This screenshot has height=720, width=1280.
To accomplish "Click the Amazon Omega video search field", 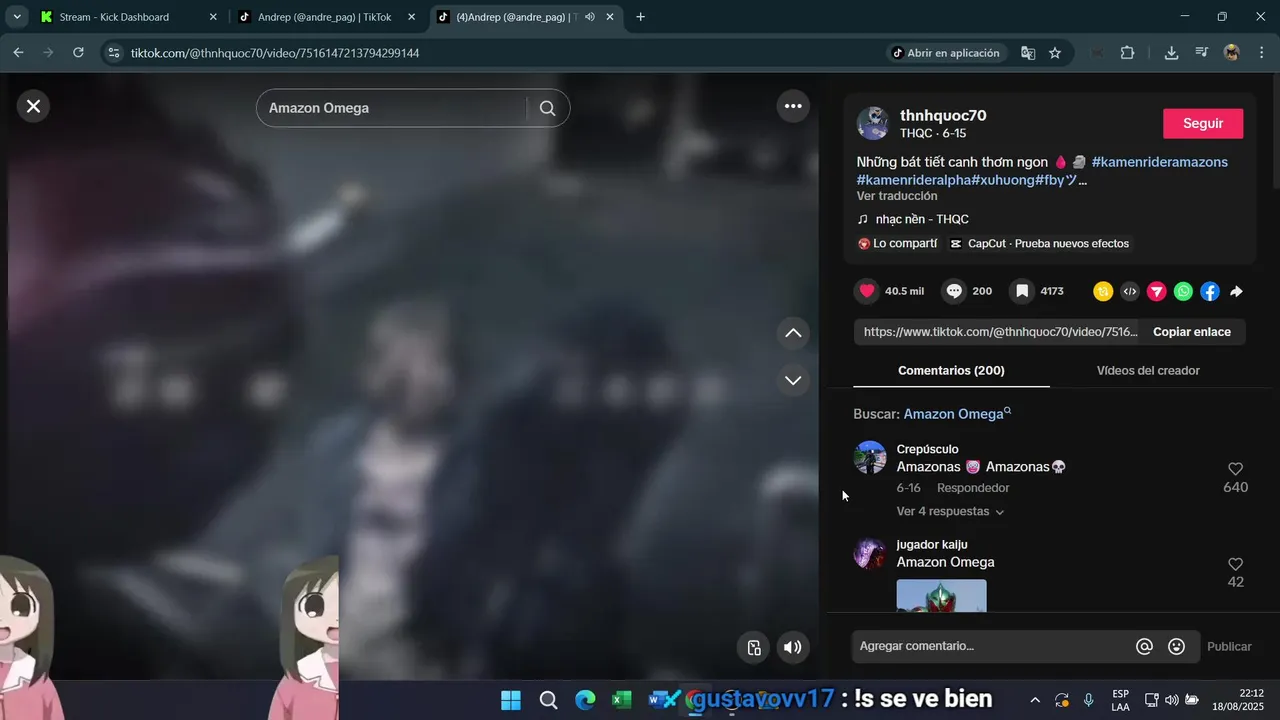I will (x=391, y=108).
